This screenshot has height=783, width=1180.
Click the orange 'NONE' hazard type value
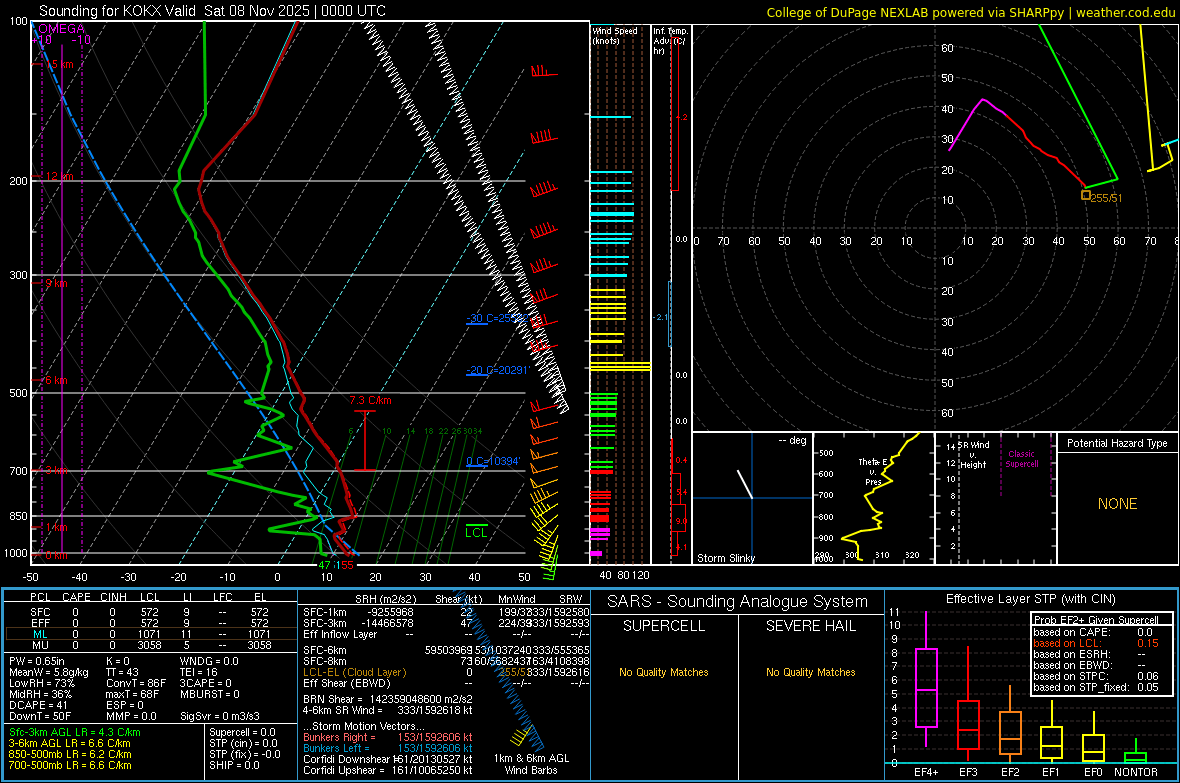1118,504
